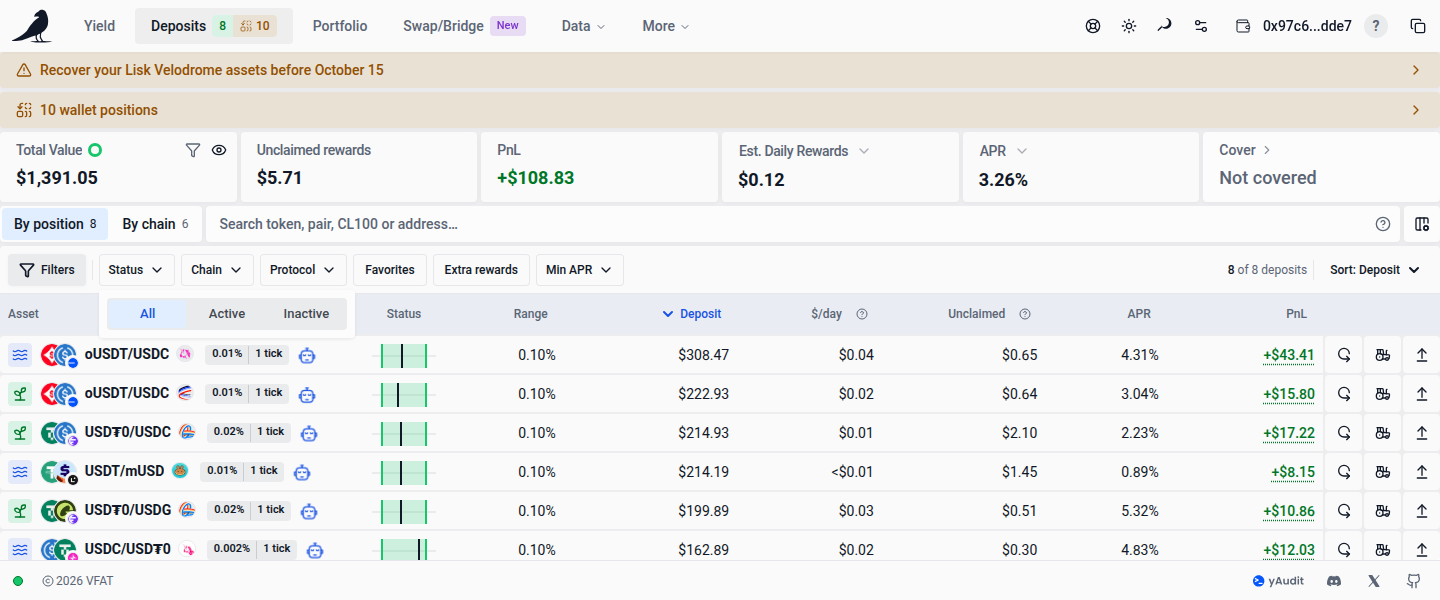Screen dimensions: 1440x600
Task: Select the Active status option
Action: coord(227,314)
